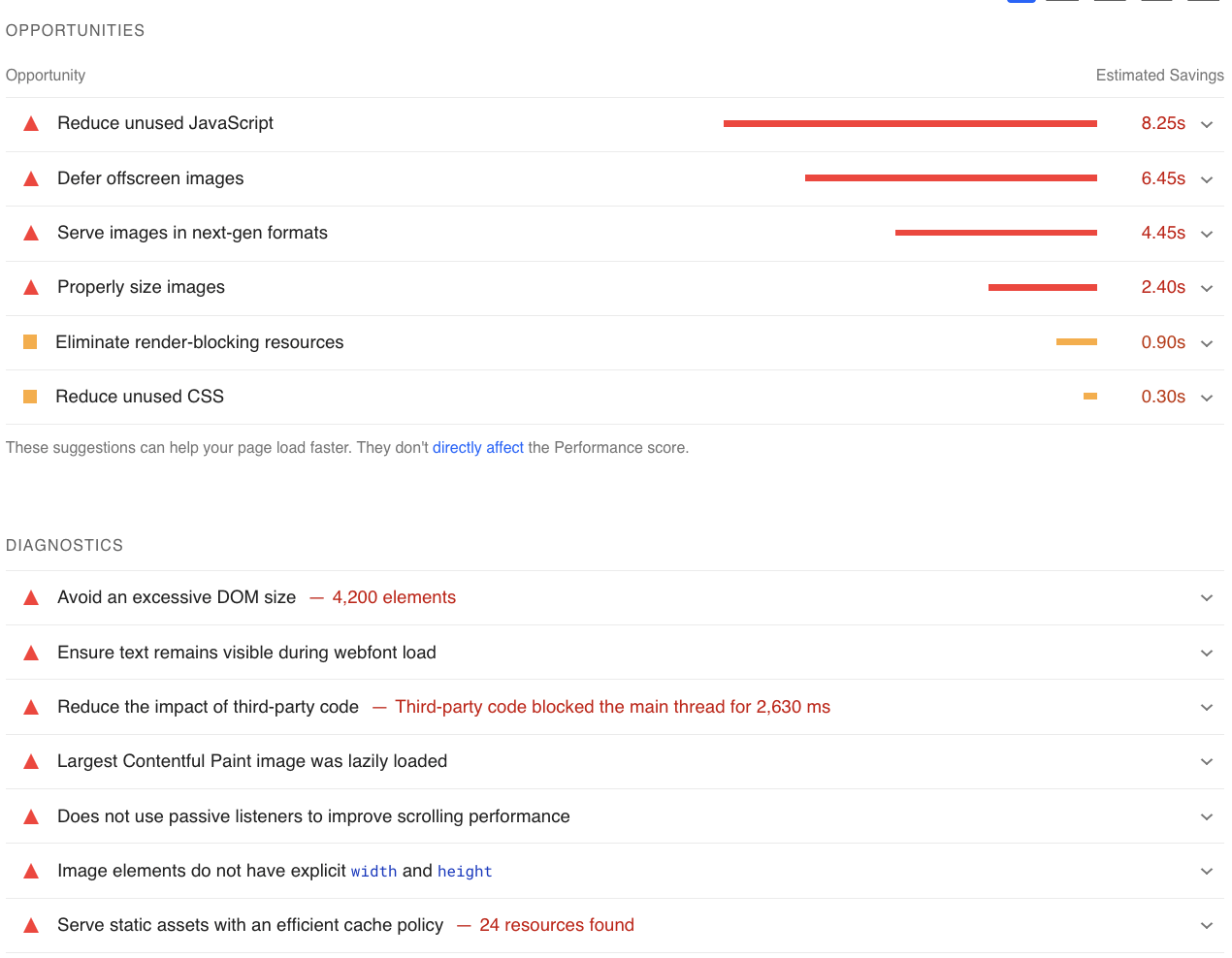Click orange square icon beside Reduce unused CSS
This screenshot has width=1232, height=958.
point(30,397)
